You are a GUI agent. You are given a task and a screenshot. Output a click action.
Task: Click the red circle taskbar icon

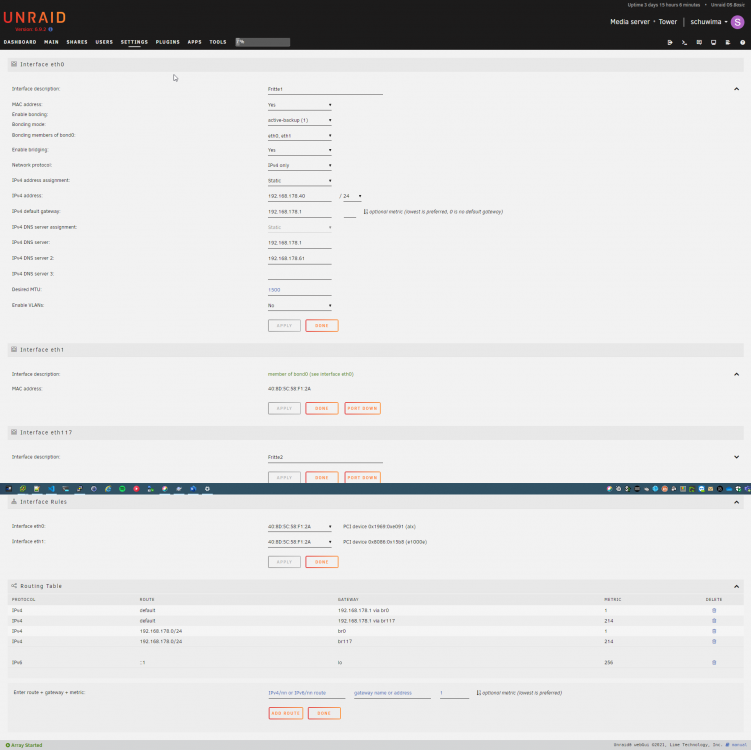136,489
